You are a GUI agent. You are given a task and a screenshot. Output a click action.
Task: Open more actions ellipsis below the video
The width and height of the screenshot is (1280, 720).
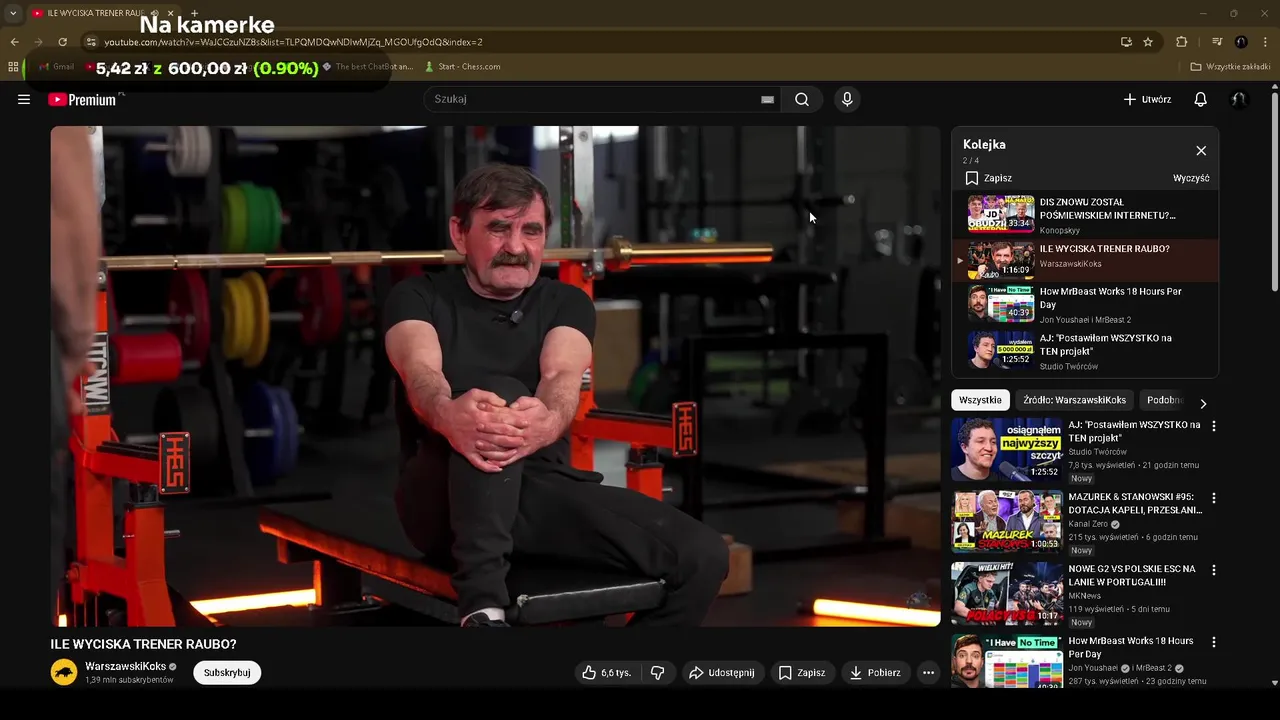click(x=928, y=673)
